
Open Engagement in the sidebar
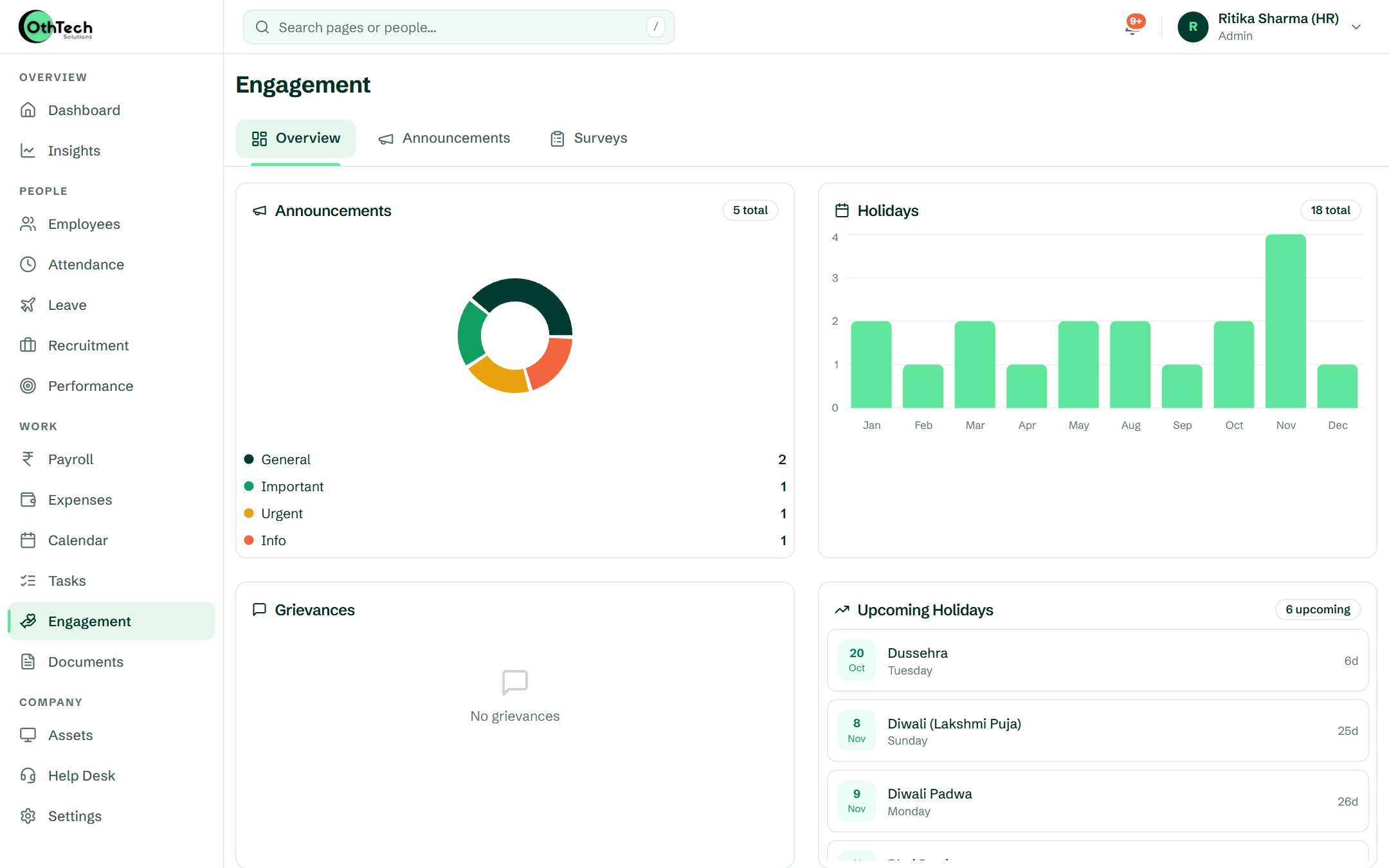[111, 621]
